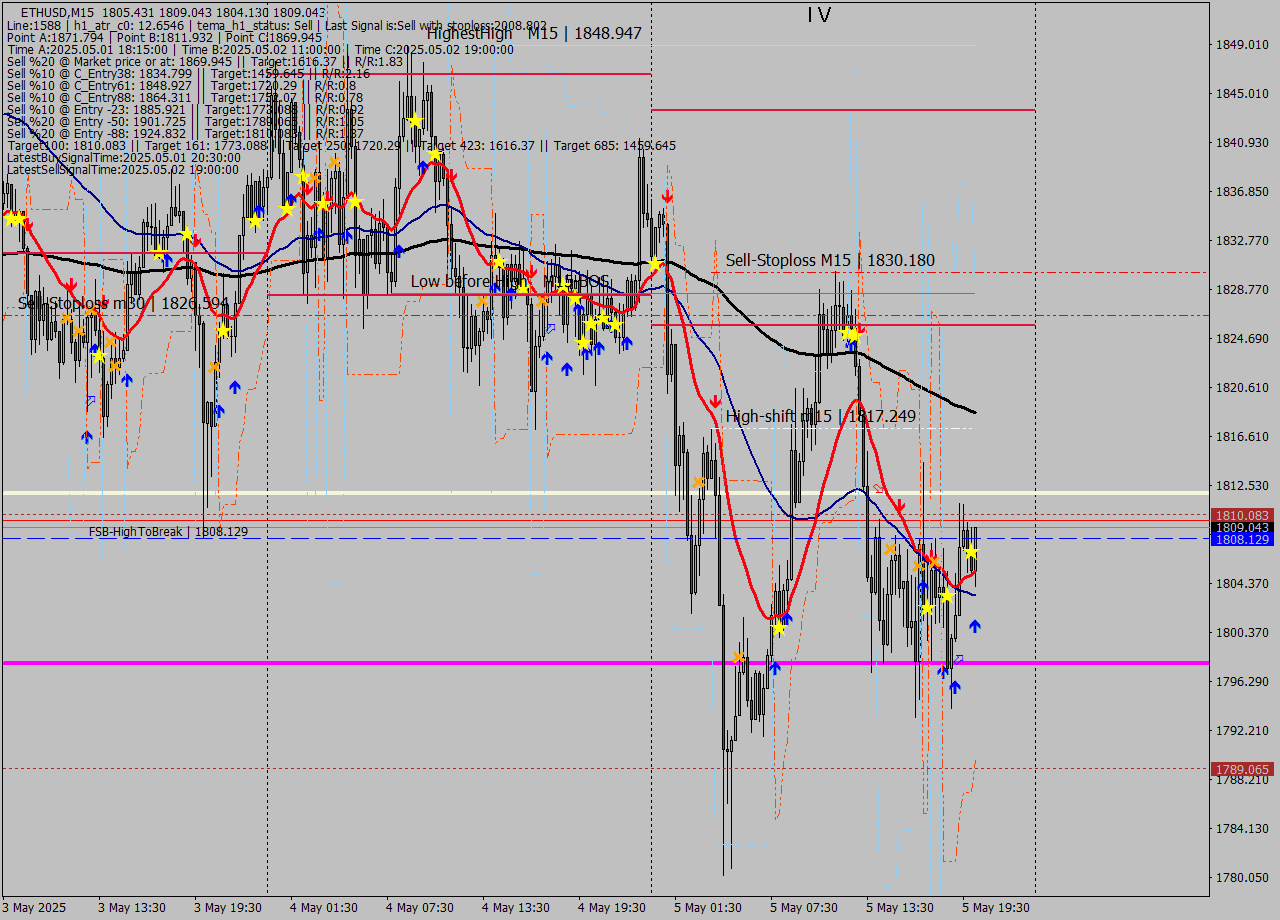Click the blue 1808.129 price tag

point(1242,539)
